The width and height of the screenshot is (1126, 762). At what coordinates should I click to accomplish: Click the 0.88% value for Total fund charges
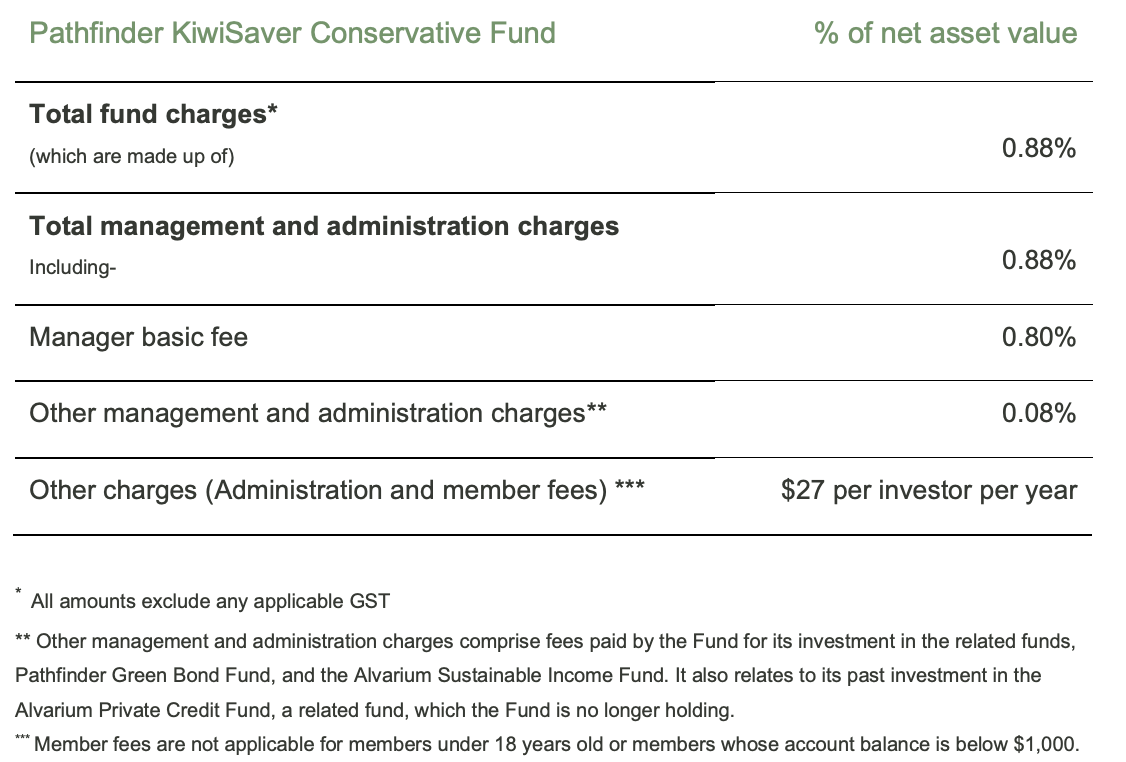(x=1039, y=149)
